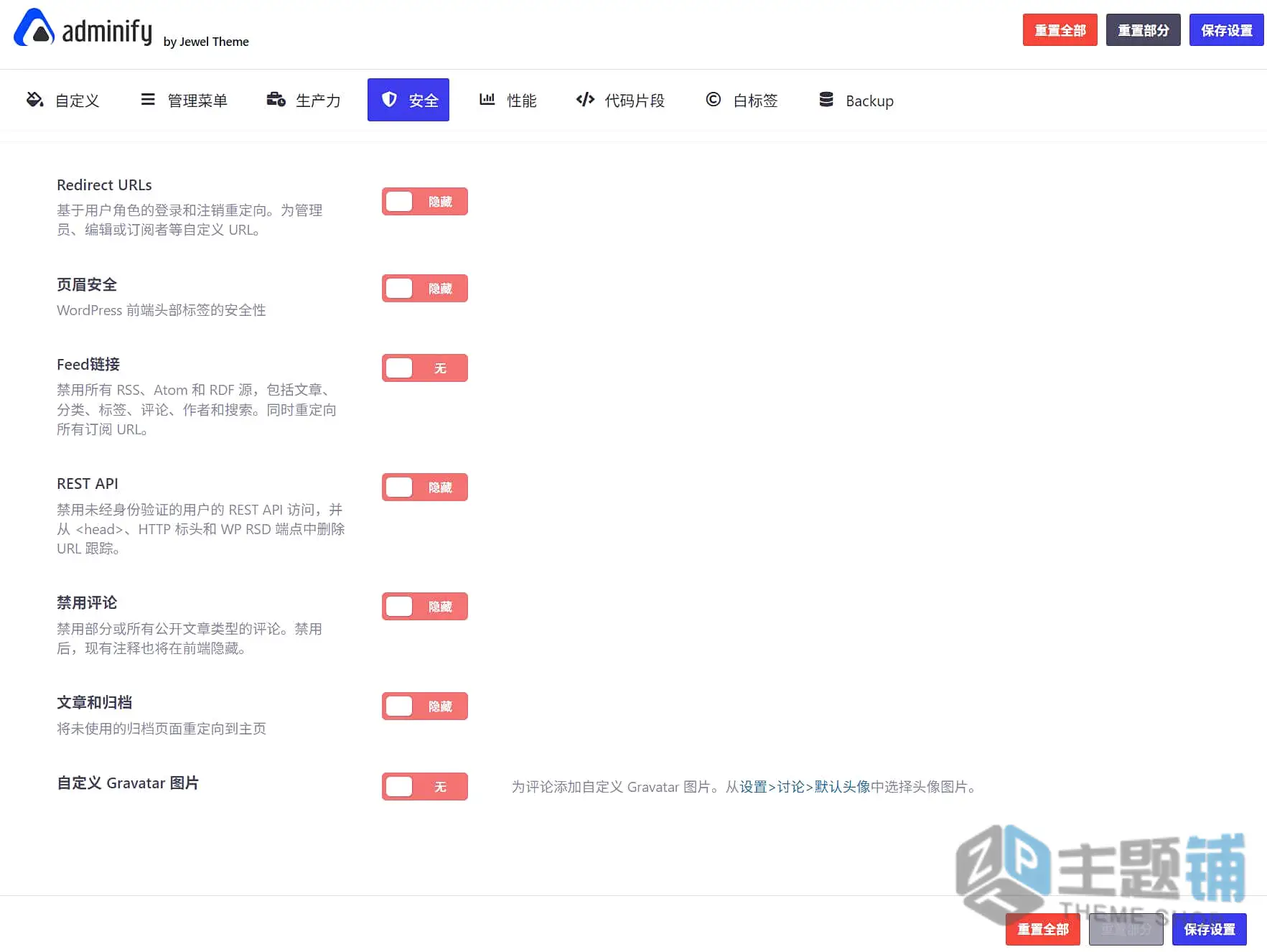Click the 页眉安全 heading
1267x952 pixels.
tap(87, 285)
